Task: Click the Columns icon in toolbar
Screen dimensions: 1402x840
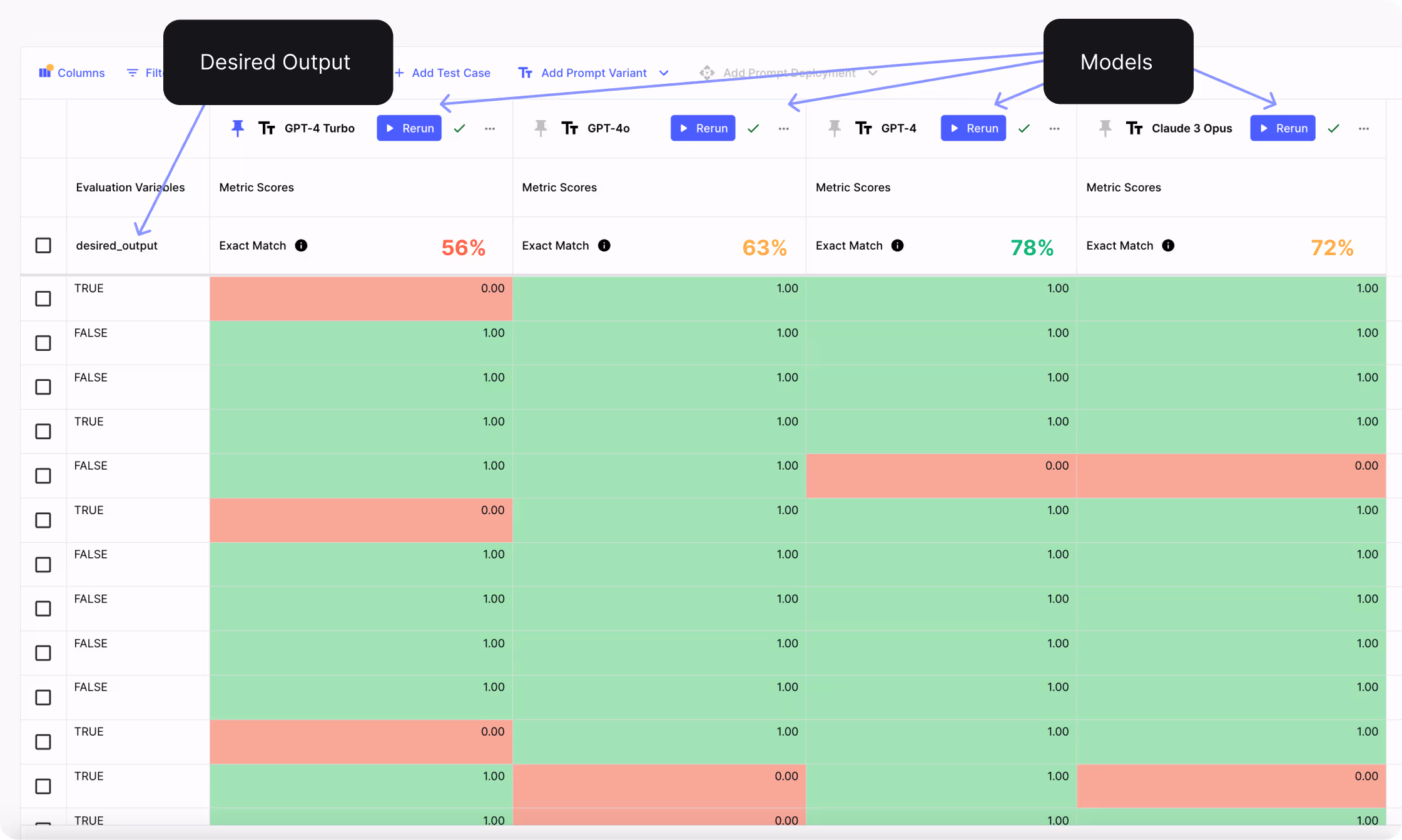Action: pos(45,73)
